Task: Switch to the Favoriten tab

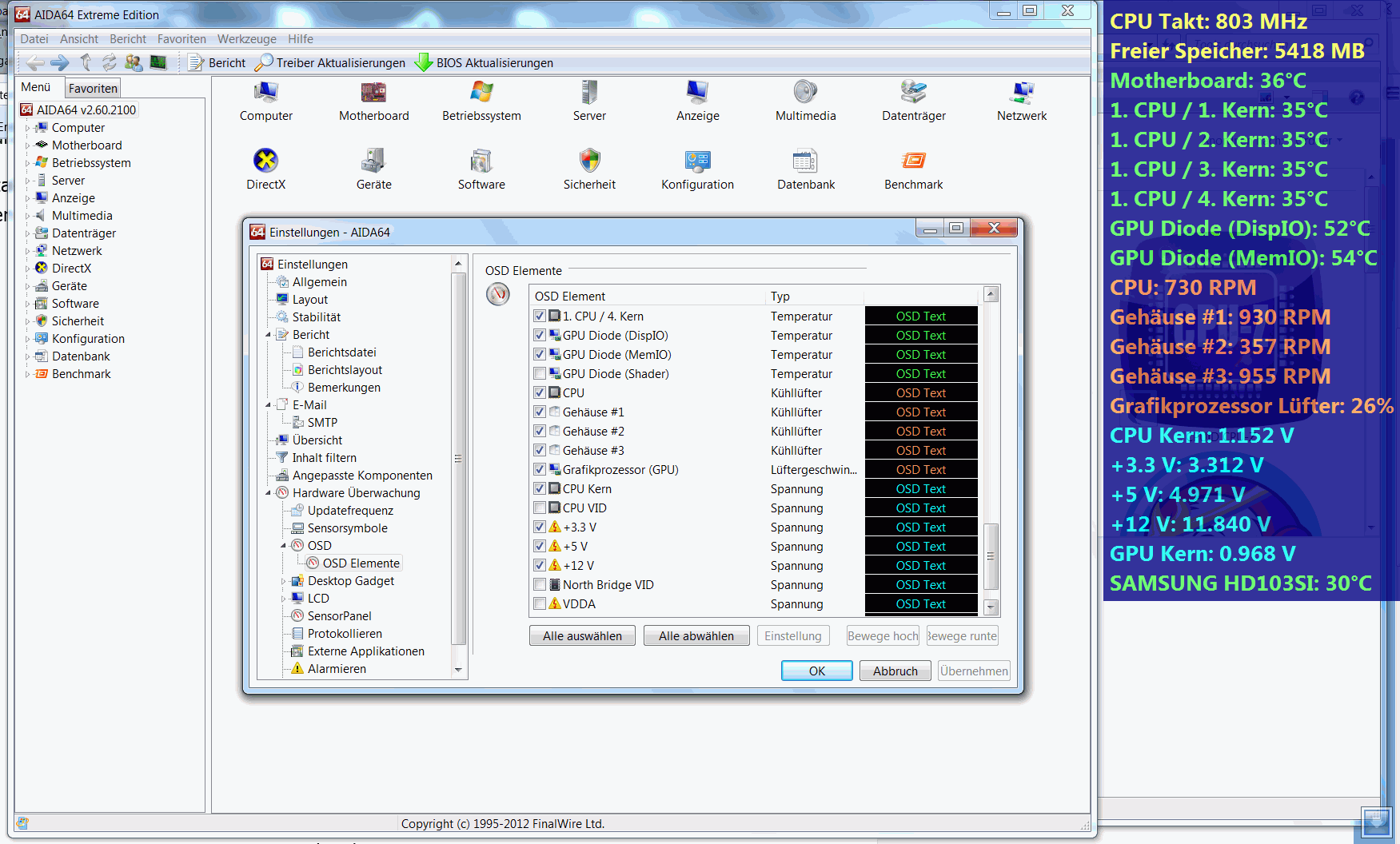Action: tap(93, 88)
